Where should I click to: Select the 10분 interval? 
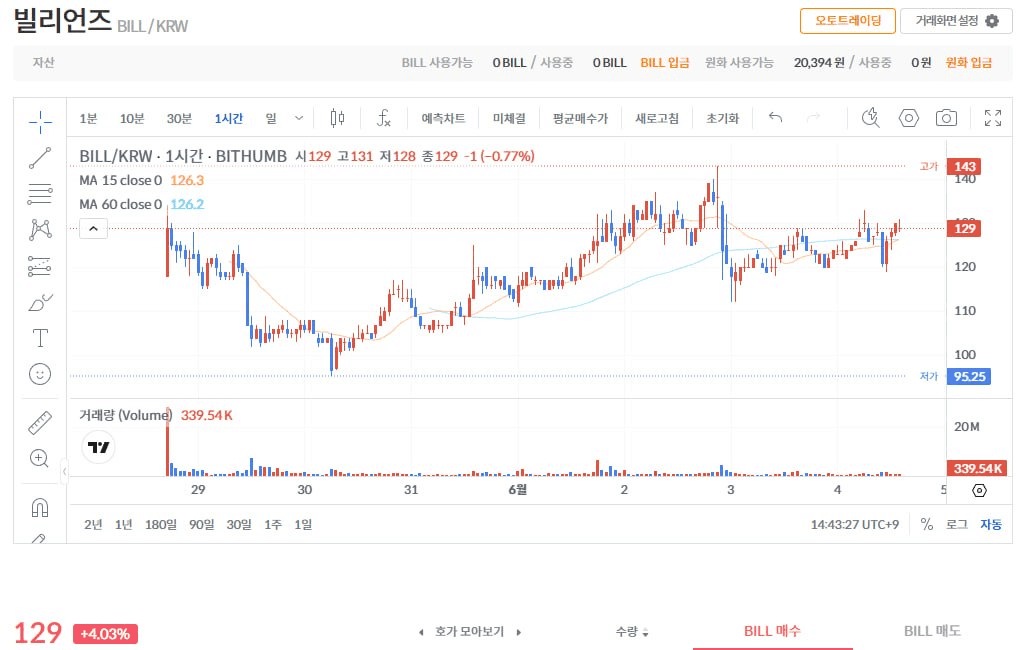tap(132, 119)
